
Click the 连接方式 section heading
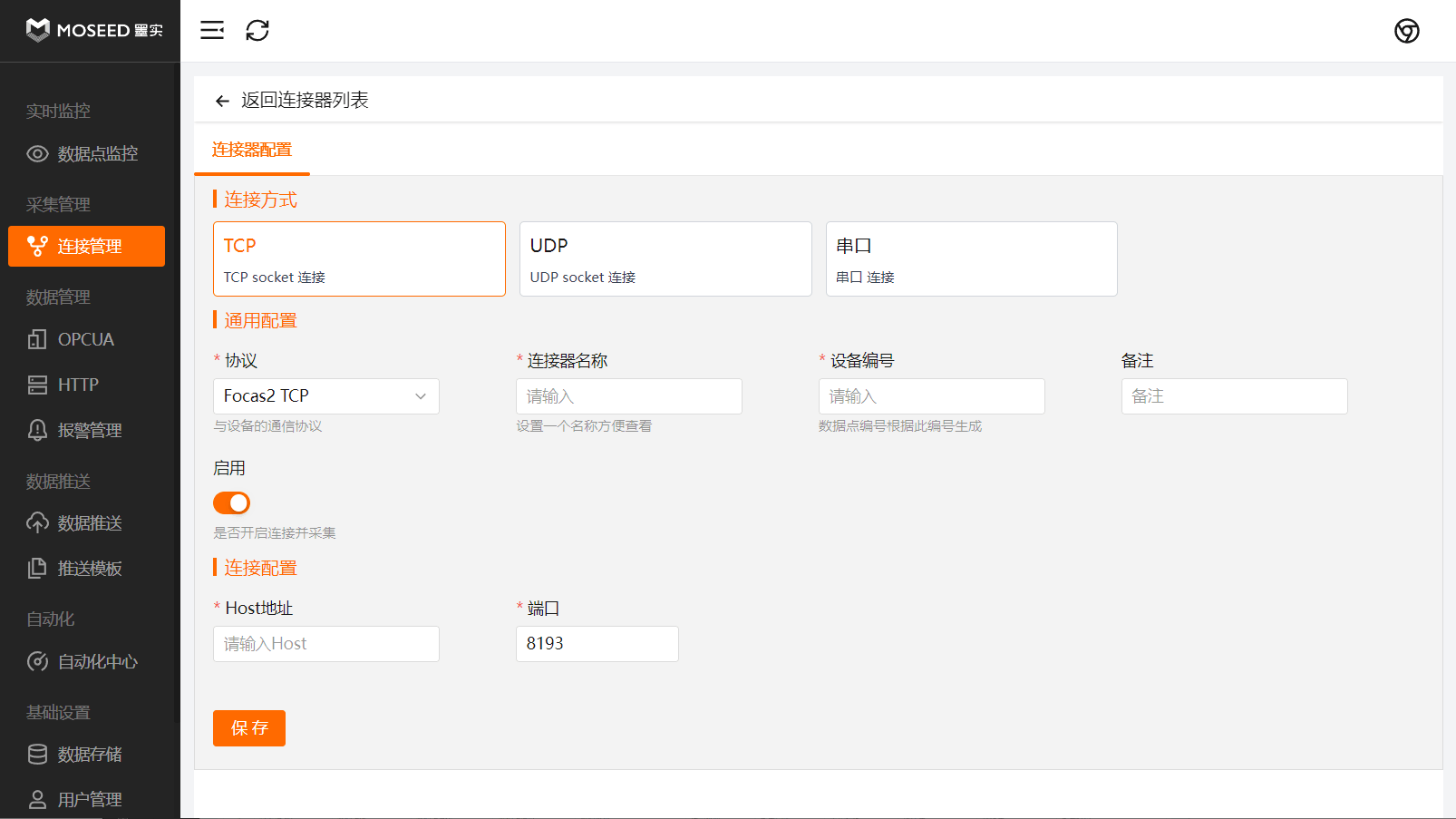point(260,200)
